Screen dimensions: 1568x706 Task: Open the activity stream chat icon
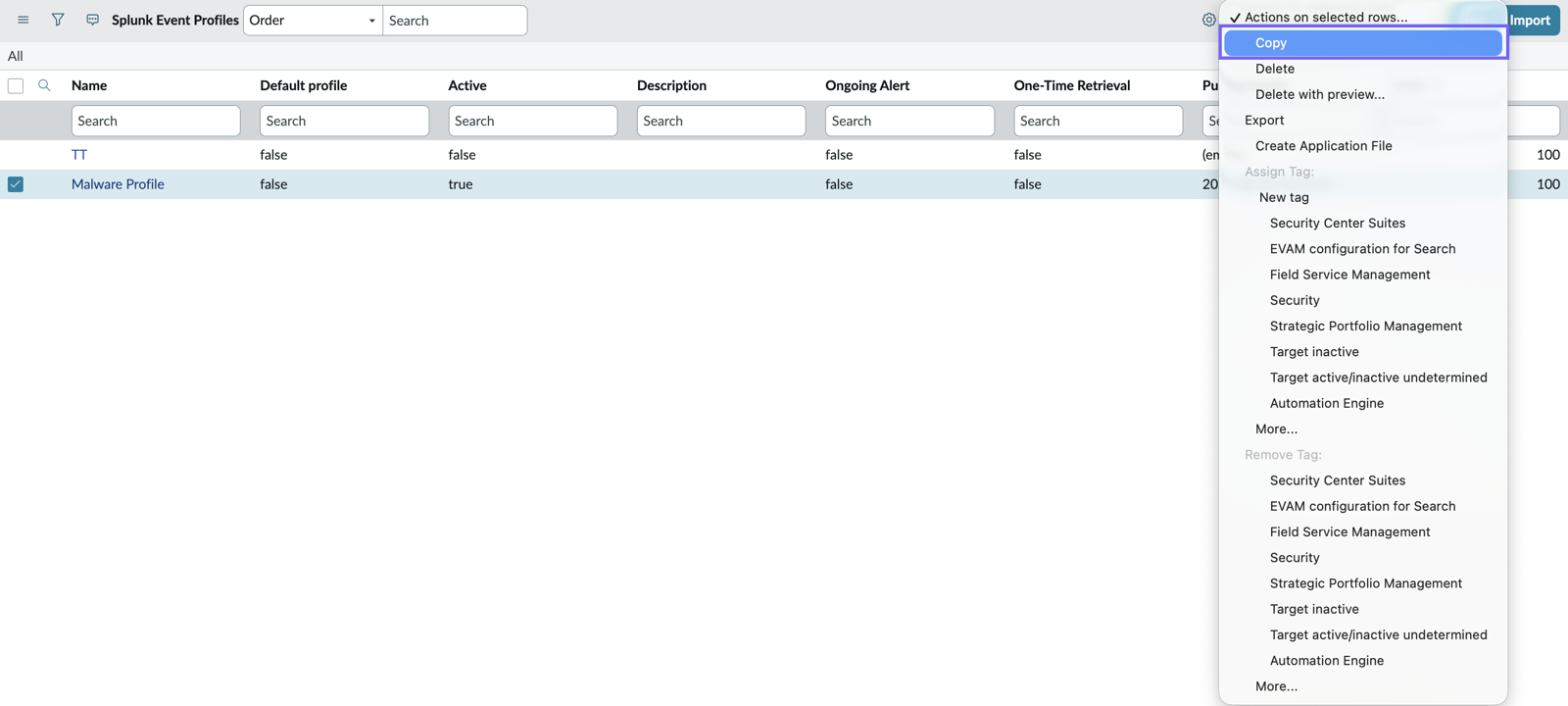point(92,20)
